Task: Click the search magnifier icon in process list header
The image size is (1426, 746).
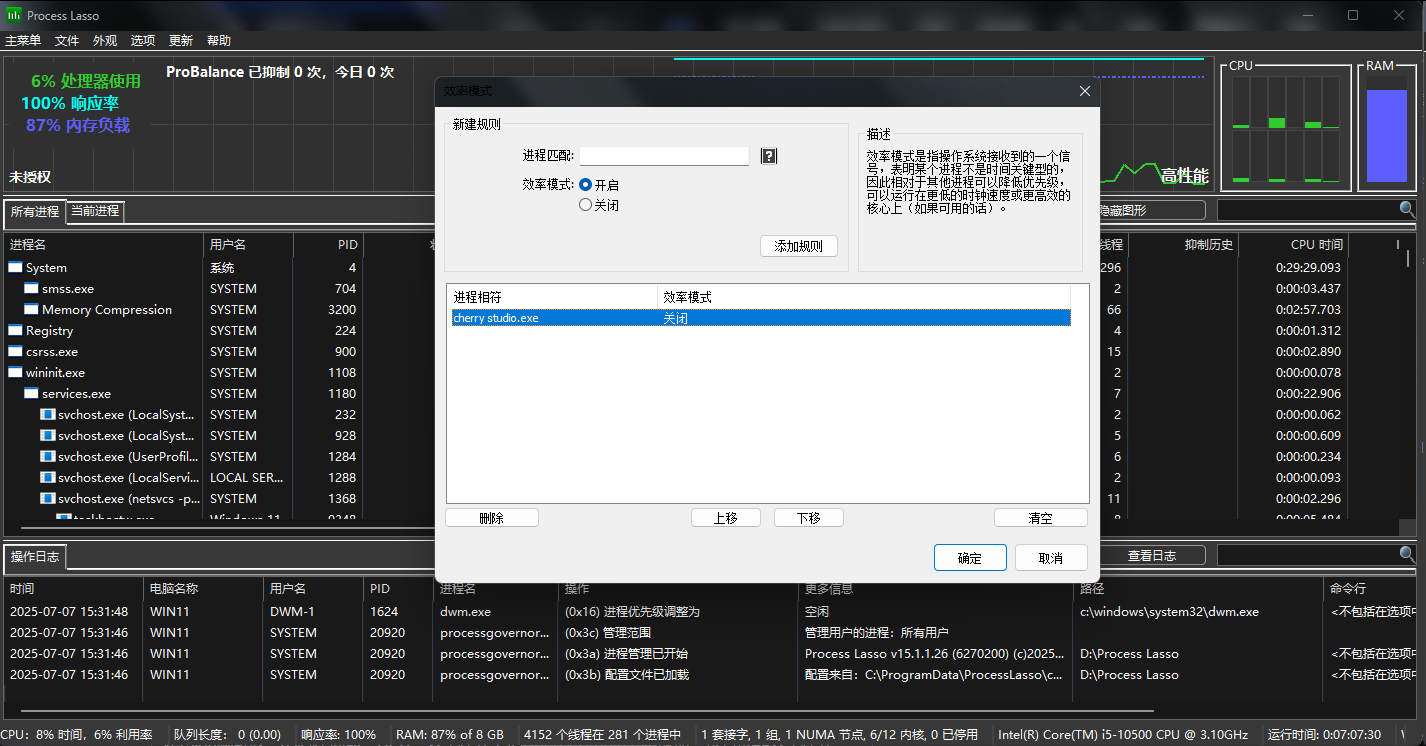Action: click(1407, 210)
